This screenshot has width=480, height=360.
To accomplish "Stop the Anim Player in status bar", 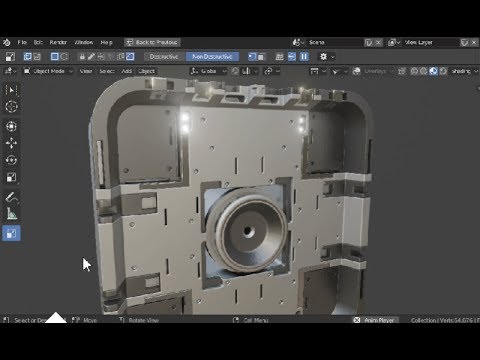I will (x=357, y=320).
